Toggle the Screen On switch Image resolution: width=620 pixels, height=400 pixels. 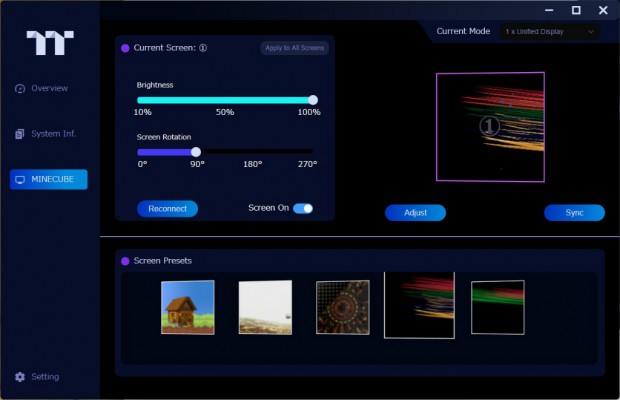point(303,208)
